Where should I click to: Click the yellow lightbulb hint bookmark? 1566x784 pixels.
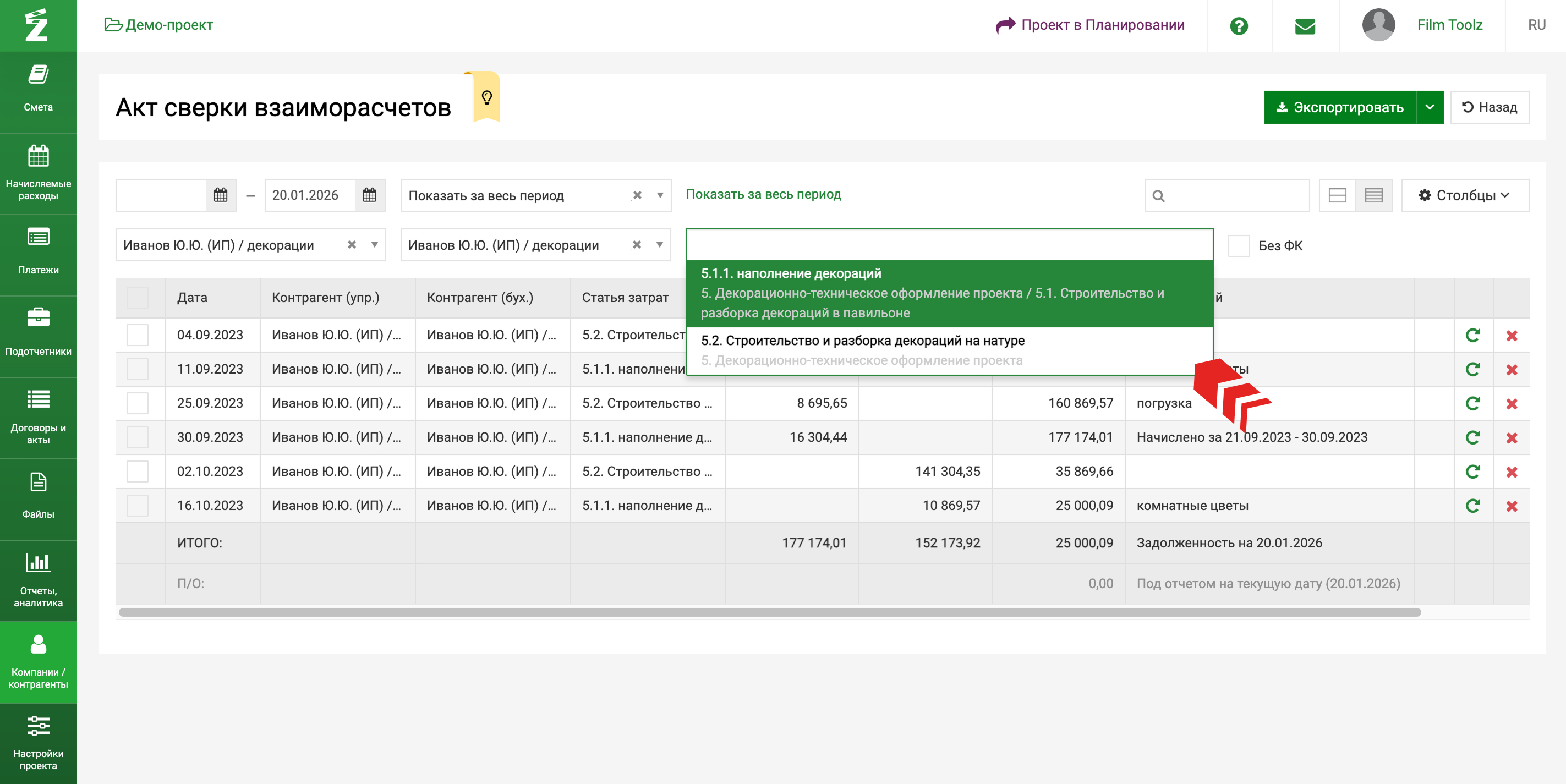click(x=486, y=97)
